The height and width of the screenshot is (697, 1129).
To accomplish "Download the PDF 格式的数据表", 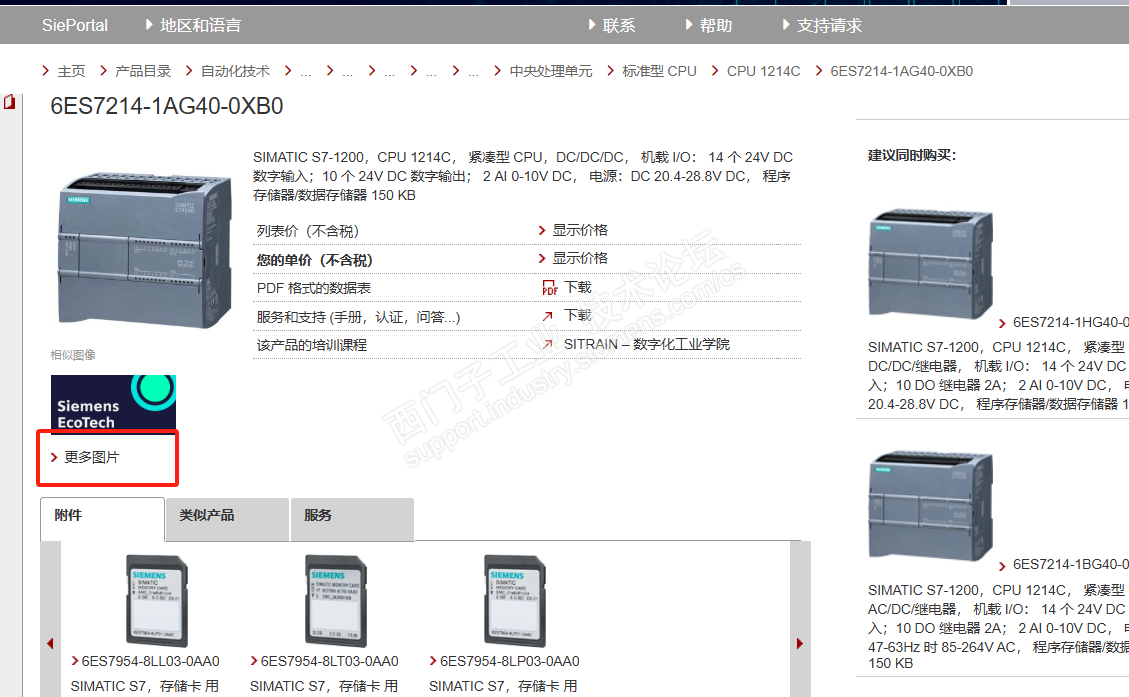I will click(x=577, y=287).
